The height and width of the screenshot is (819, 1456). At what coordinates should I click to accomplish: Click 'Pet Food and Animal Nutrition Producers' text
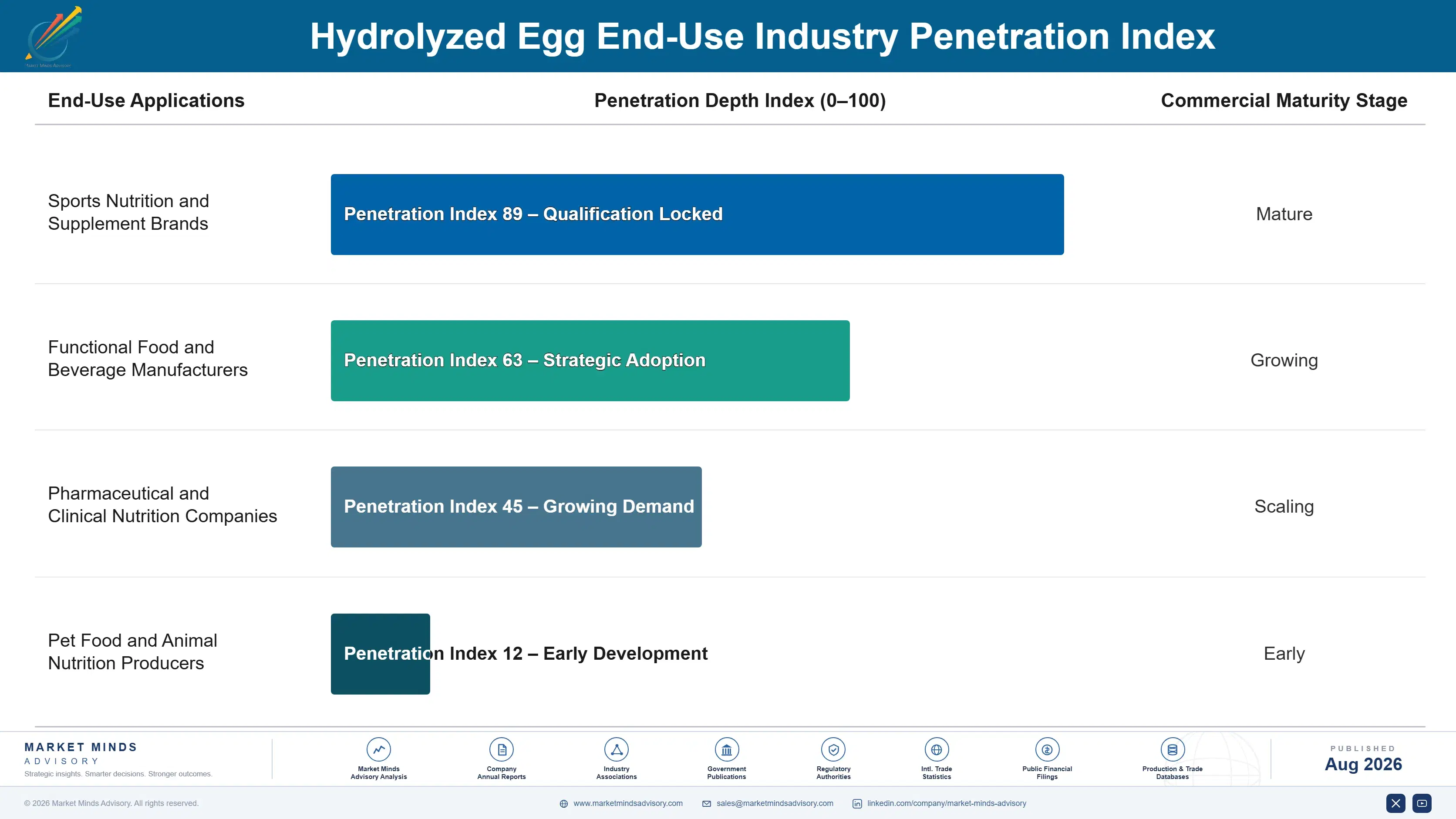tap(132, 652)
